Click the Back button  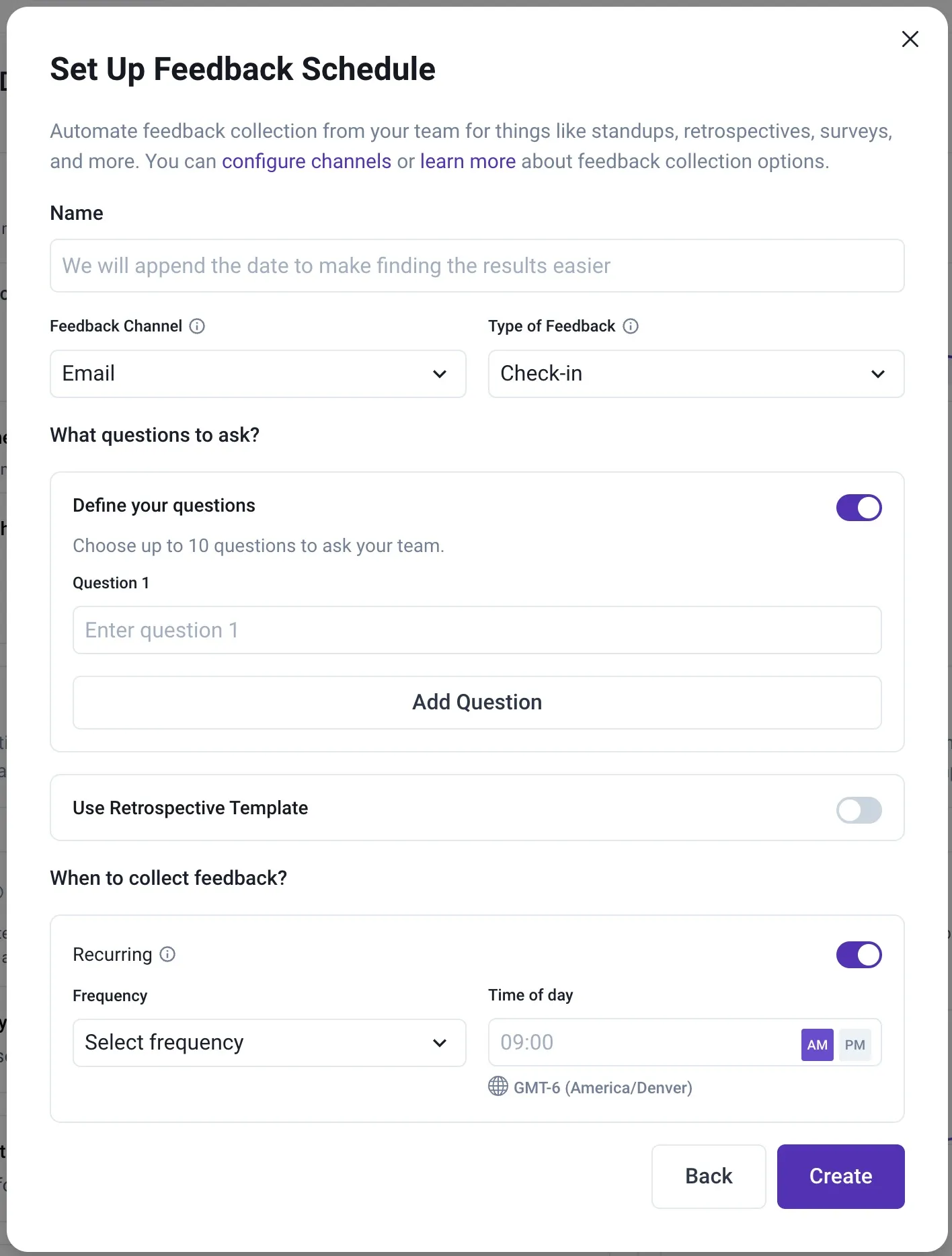click(708, 1176)
